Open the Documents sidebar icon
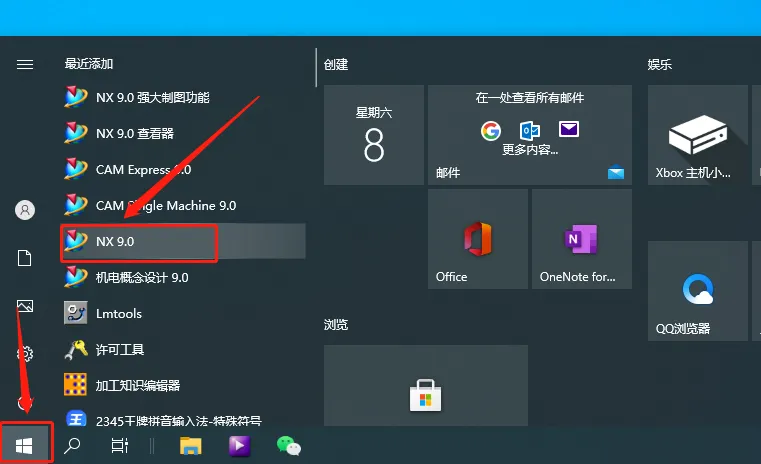This screenshot has height=464, width=761. pyautogui.click(x=25, y=258)
